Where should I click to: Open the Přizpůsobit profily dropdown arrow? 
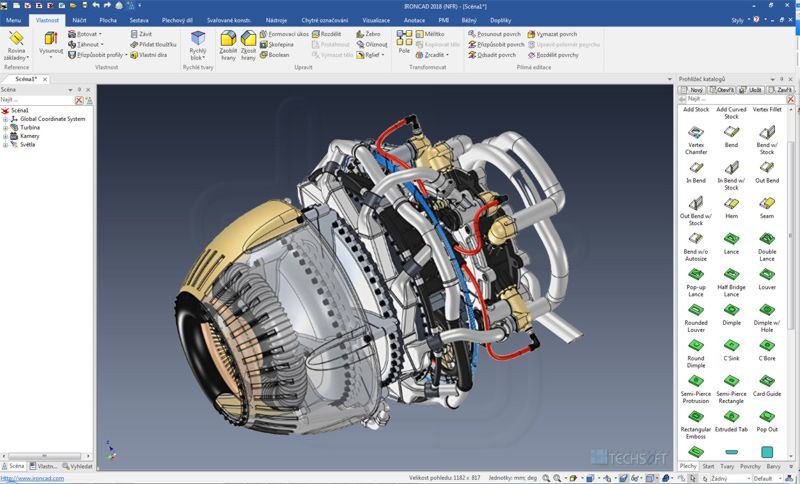[126, 55]
